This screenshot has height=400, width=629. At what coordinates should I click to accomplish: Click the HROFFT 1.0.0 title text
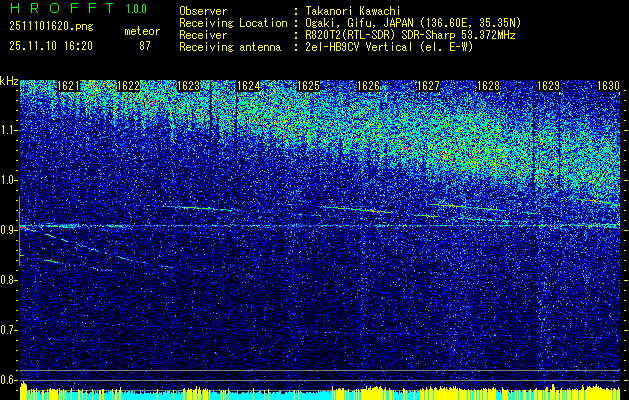coord(78,8)
